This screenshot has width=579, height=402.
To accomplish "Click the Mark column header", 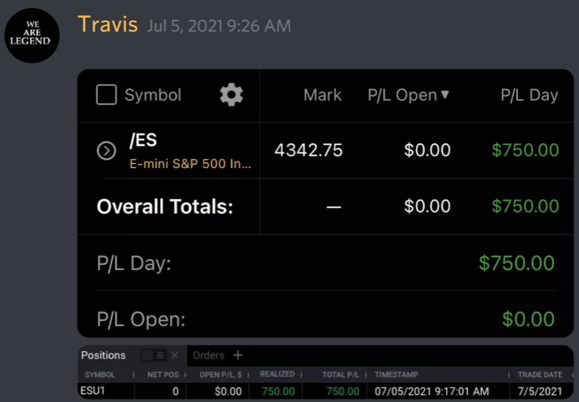I will (322, 95).
